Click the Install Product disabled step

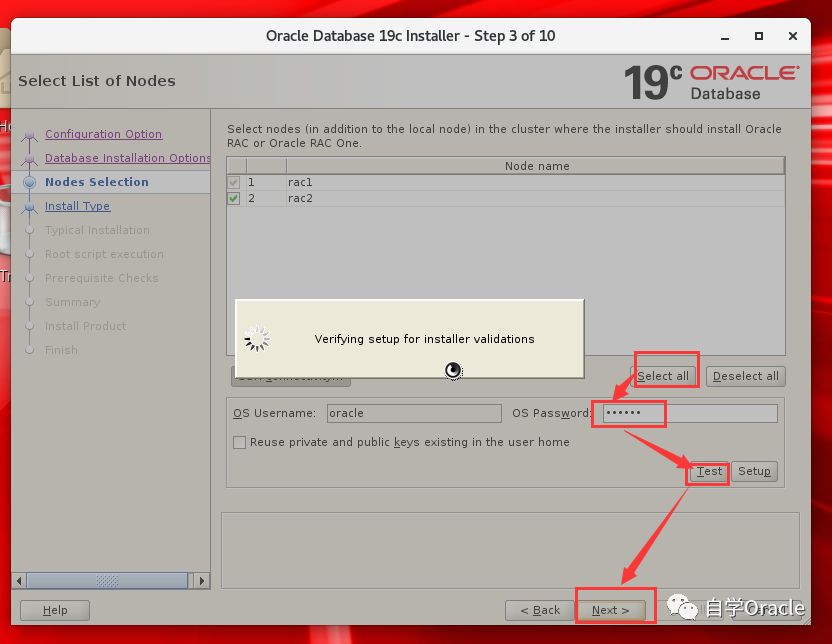[85, 326]
